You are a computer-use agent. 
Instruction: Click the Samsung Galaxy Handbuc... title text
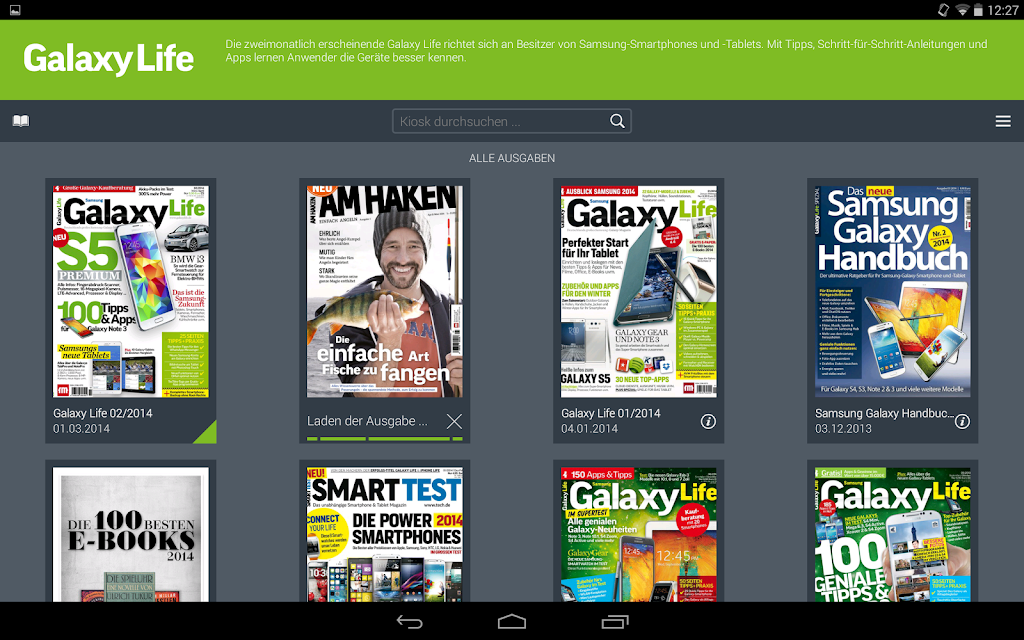click(884, 413)
